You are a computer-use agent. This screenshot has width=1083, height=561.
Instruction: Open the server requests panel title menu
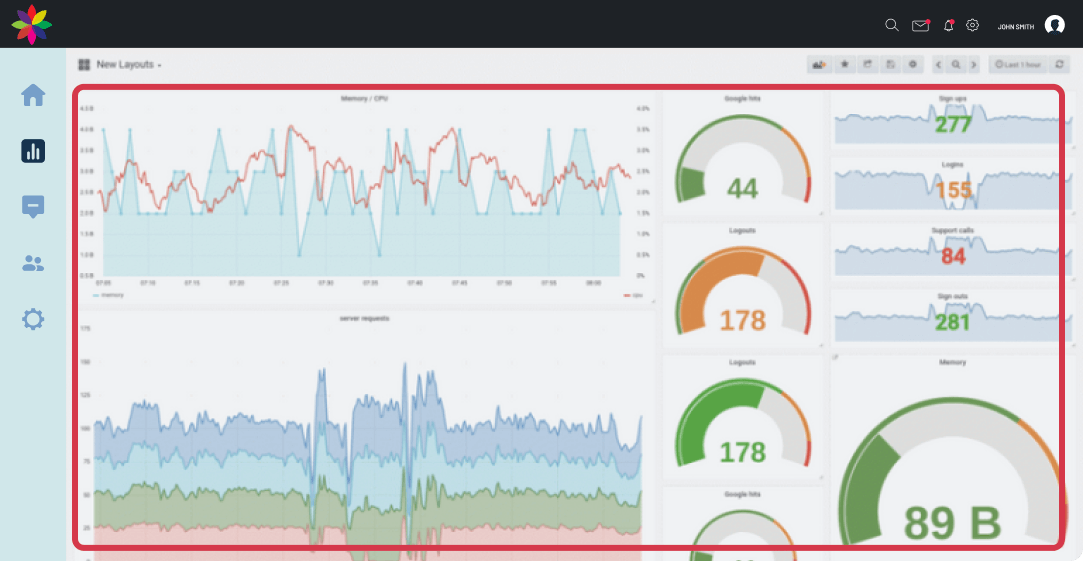click(x=365, y=318)
